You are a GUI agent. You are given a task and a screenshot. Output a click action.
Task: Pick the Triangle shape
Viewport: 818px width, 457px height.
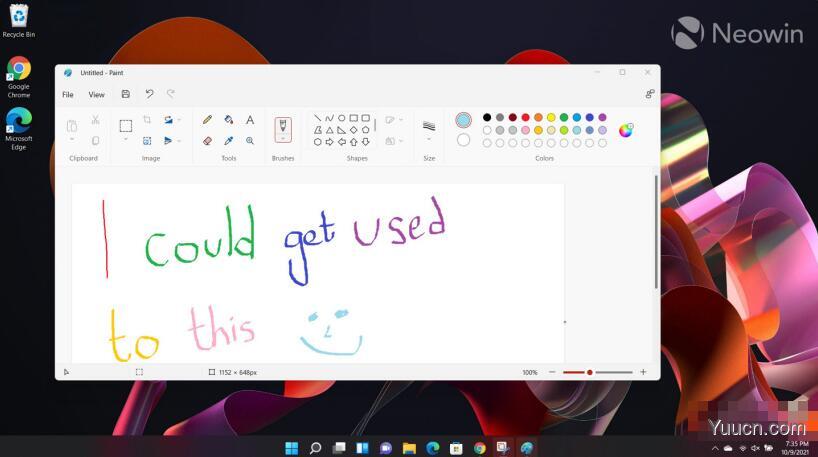330,130
